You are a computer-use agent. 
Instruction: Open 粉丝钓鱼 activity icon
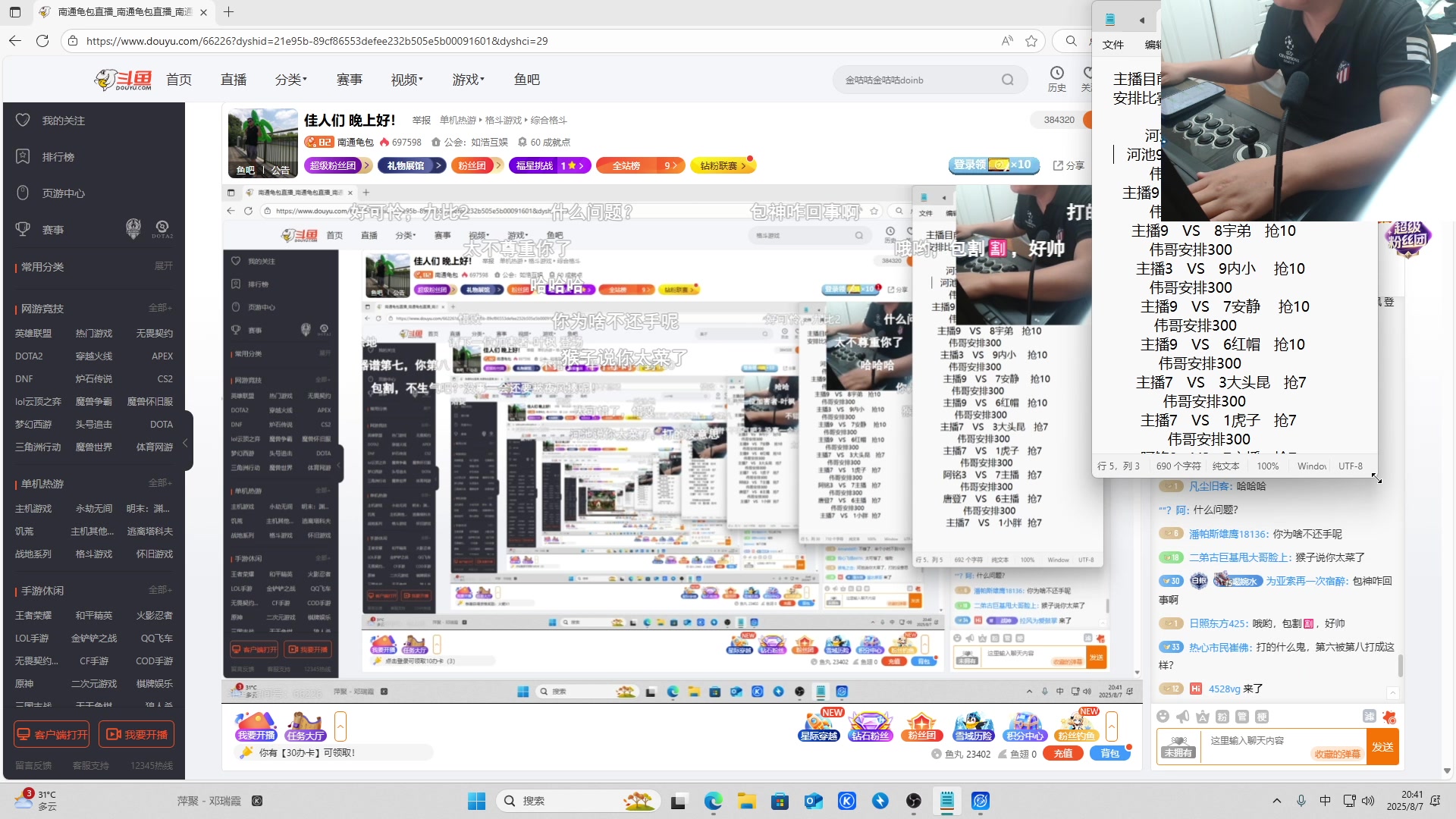1076,726
